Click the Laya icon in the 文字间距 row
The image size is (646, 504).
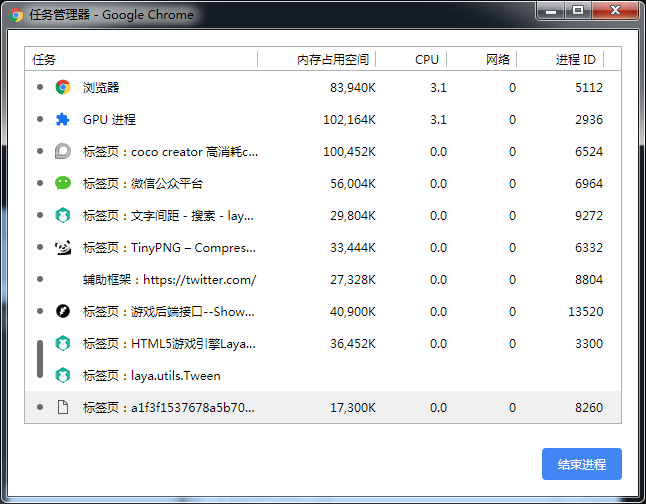point(63,215)
